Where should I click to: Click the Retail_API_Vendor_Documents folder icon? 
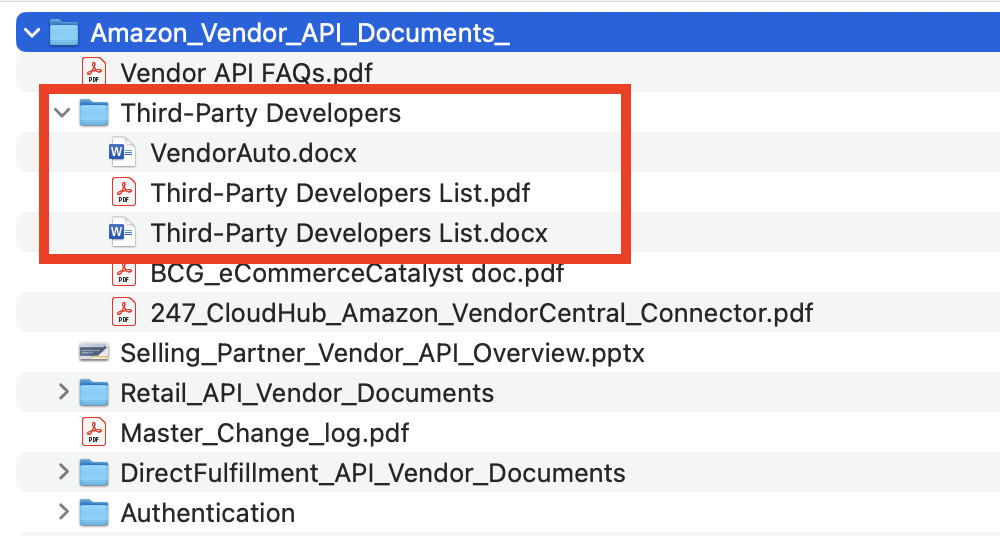[x=94, y=392]
